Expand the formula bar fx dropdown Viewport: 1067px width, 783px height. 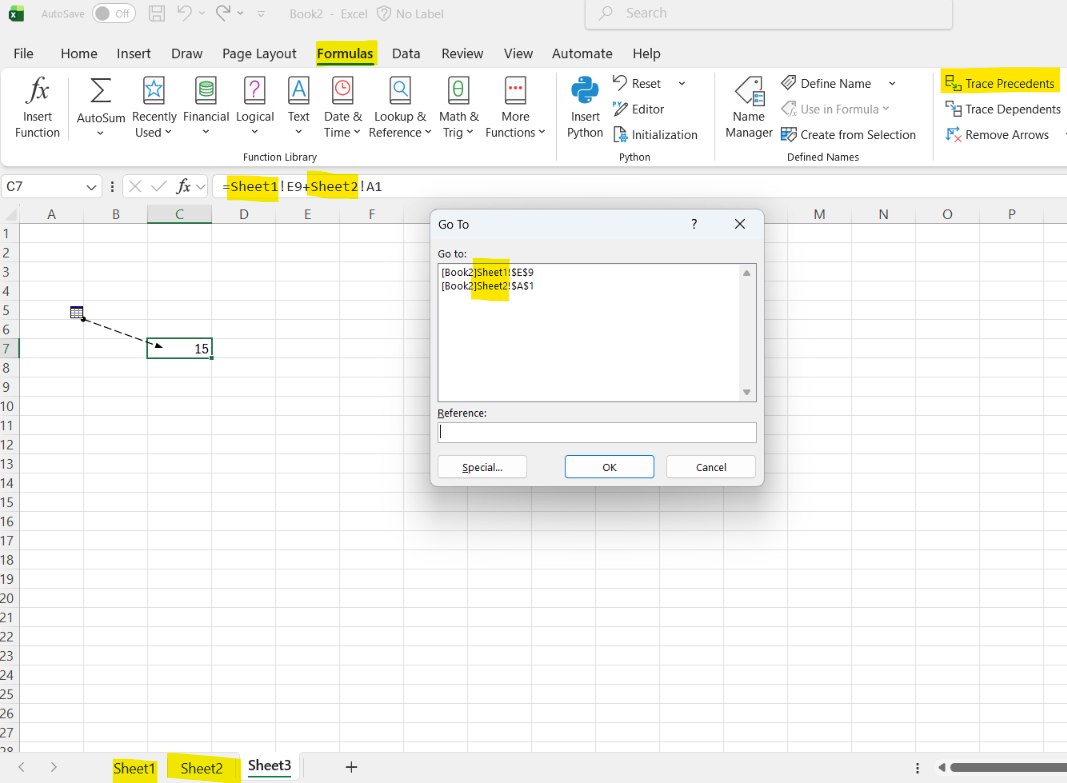[201, 186]
